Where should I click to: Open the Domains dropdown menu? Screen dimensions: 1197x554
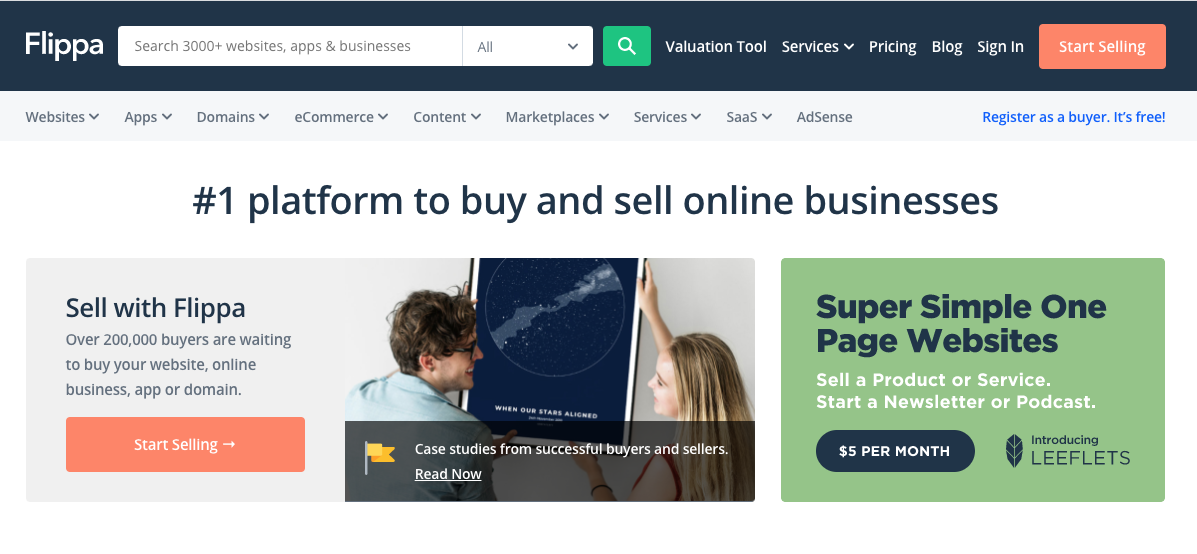click(x=233, y=117)
